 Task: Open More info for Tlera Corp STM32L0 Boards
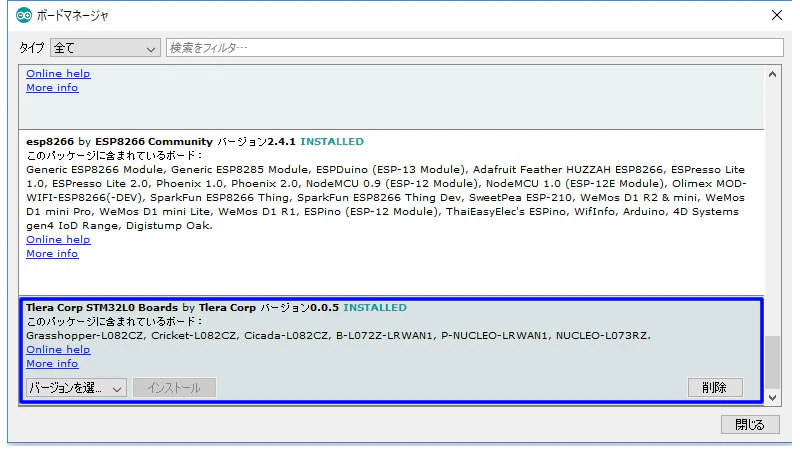[52, 364]
